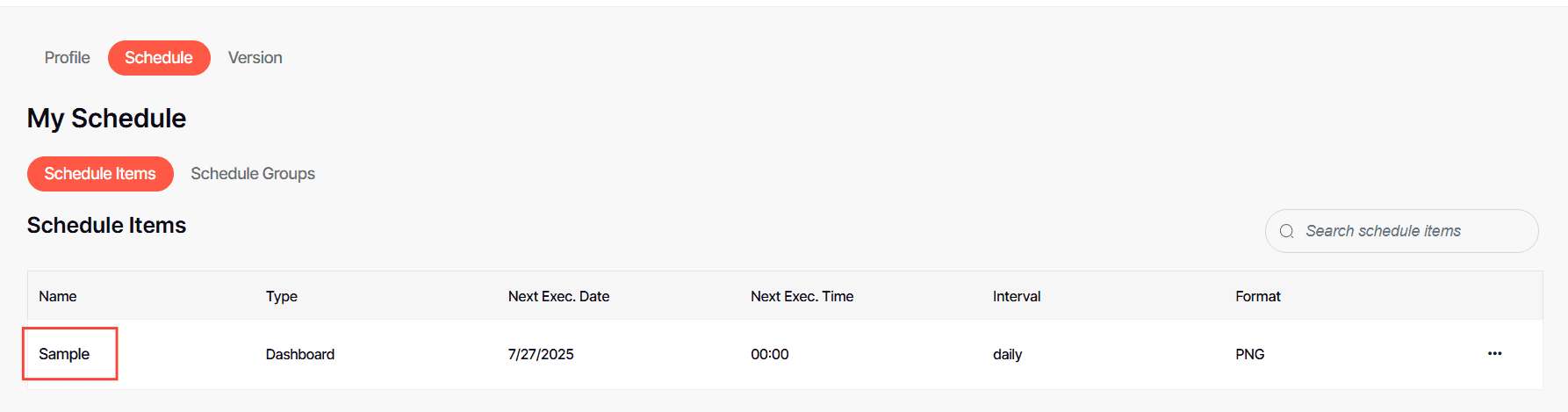Click the 00:00 execution time cell
Image resolution: width=1568 pixels, height=412 pixels.
(x=770, y=354)
